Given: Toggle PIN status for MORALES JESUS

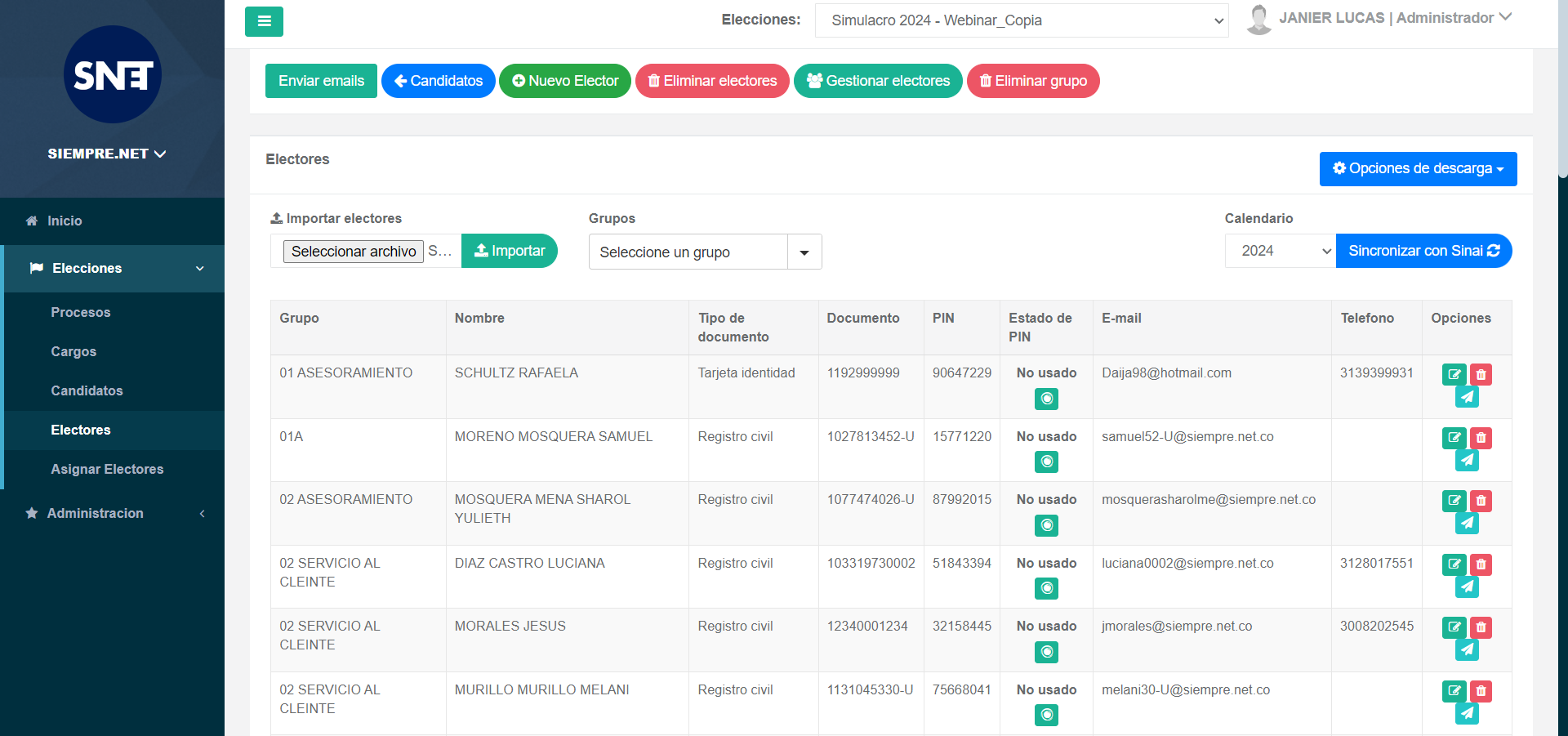Looking at the screenshot, I should coord(1046,652).
